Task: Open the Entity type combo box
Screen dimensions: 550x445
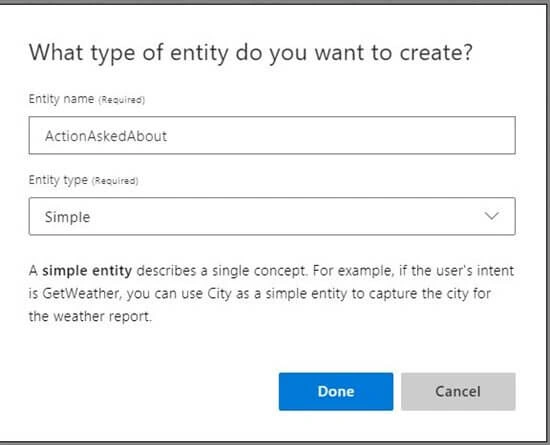Action: click(272, 216)
